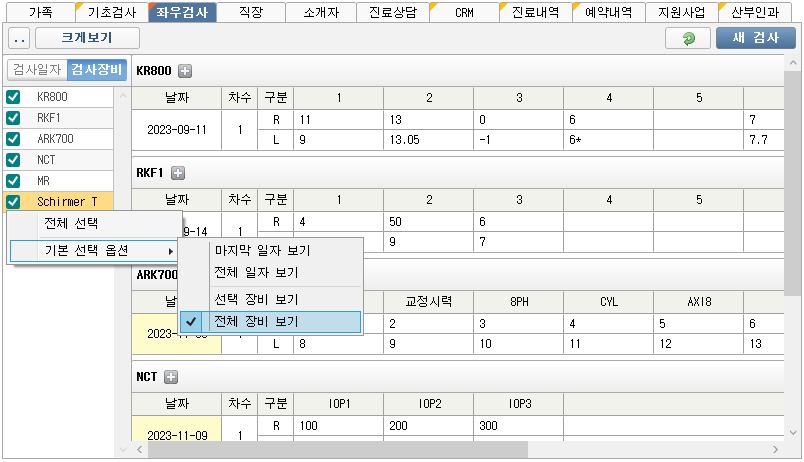
Task: Open the 진료상담 tab
Action: point(392,12)
